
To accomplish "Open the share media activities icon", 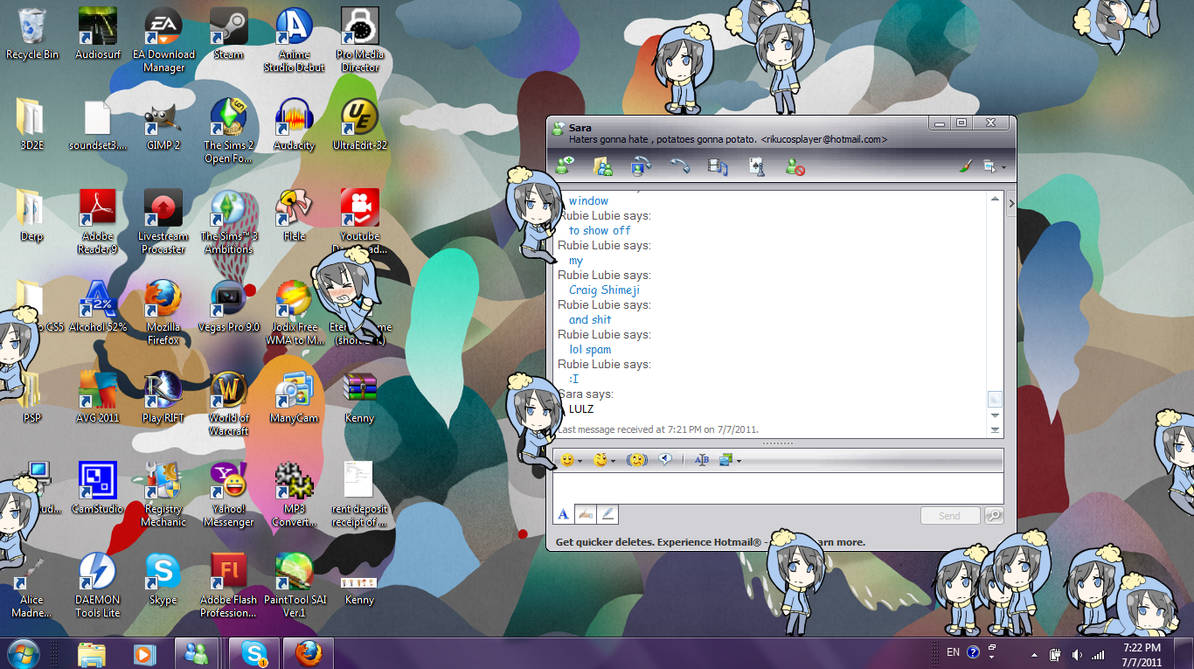I will (x=717, y=166).
